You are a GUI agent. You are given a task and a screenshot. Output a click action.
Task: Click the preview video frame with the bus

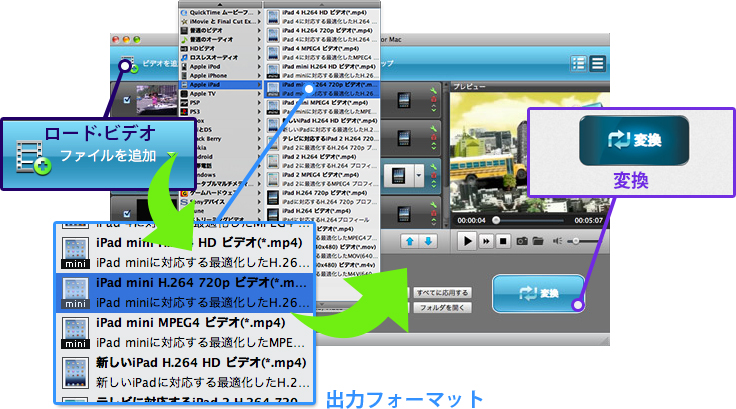click(x=529, y=152)
